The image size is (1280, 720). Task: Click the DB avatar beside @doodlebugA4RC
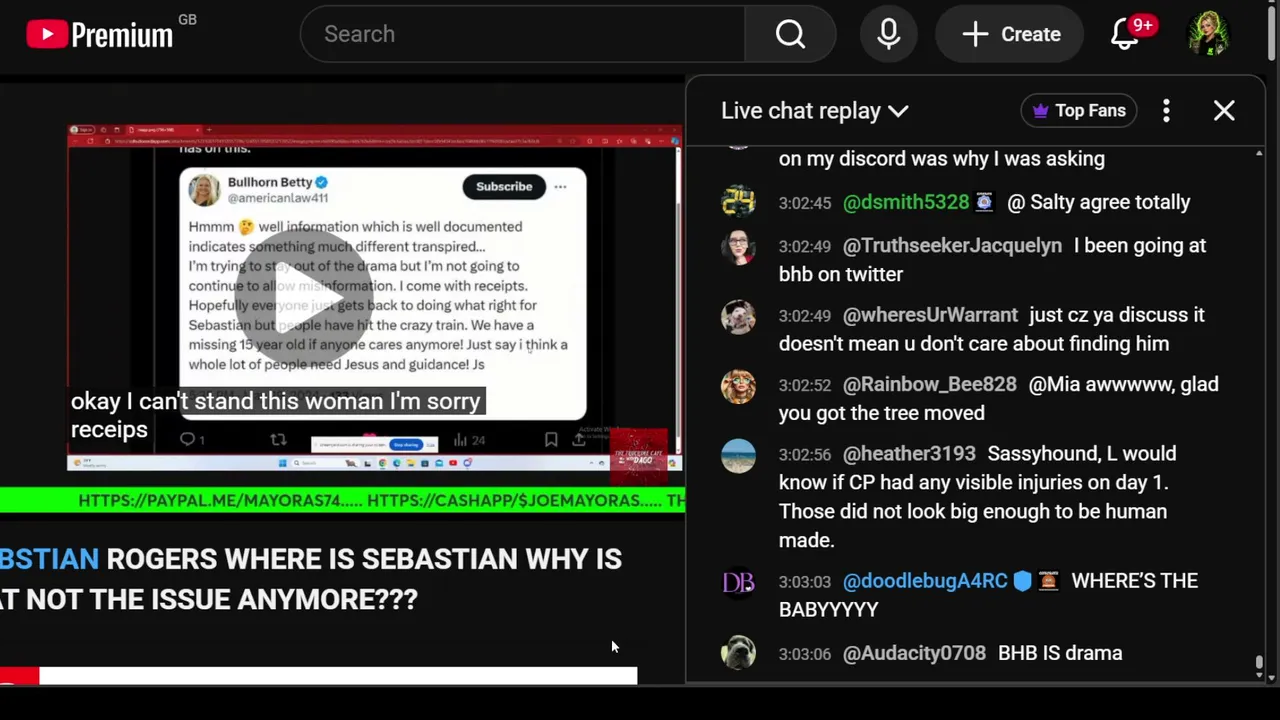pos(738,582)
